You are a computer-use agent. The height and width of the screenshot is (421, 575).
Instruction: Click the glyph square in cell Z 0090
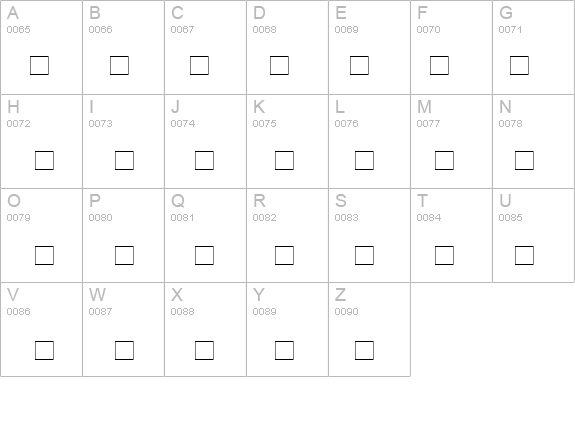(x=364, y=350)
